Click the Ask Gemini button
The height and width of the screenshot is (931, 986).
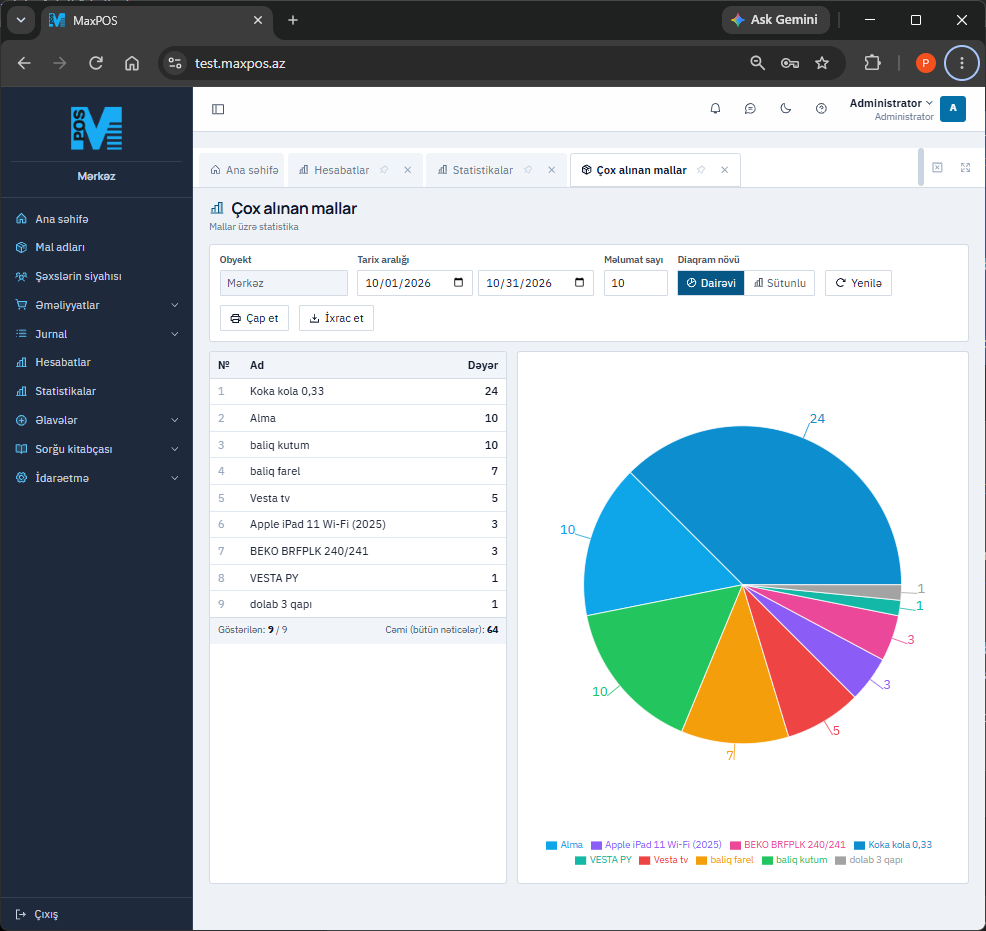tap(775, 19)
